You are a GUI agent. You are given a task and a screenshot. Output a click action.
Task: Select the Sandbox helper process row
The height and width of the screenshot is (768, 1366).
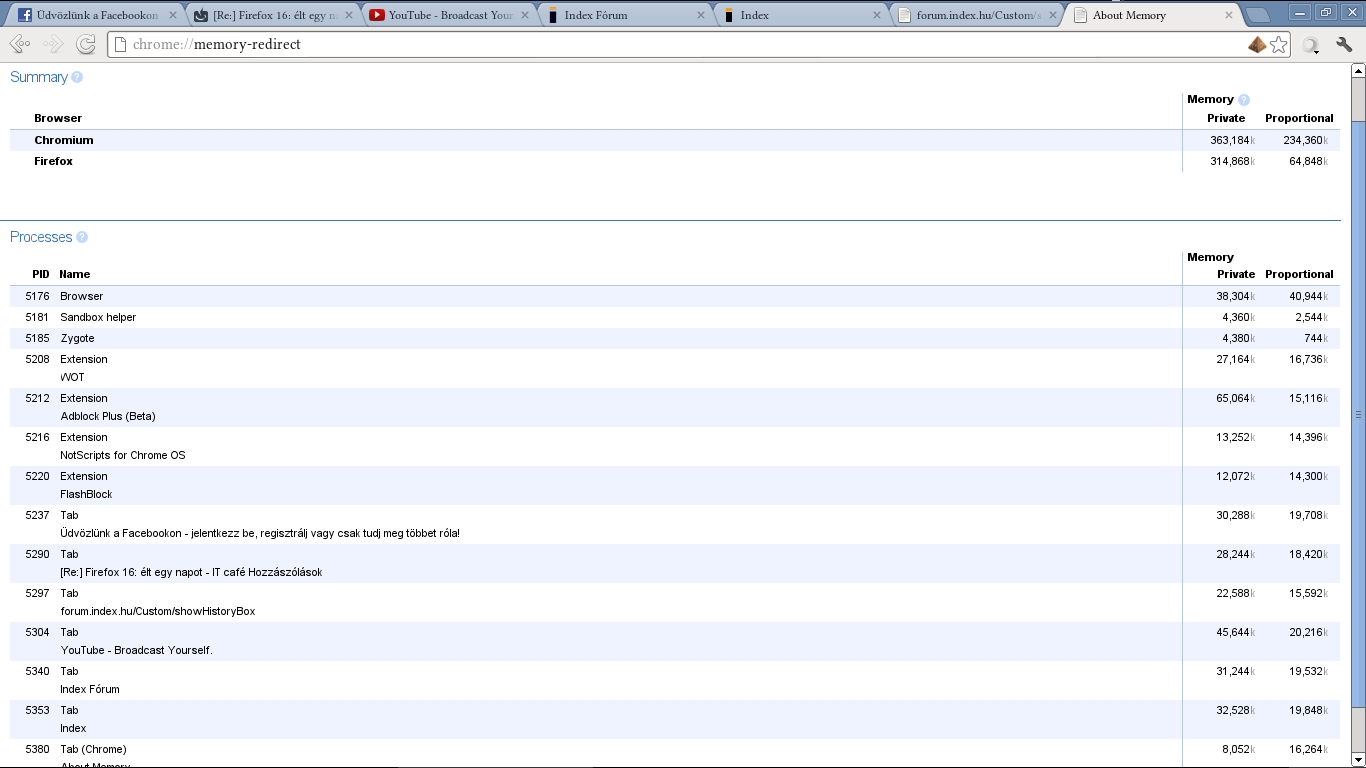tap(675, 317)
